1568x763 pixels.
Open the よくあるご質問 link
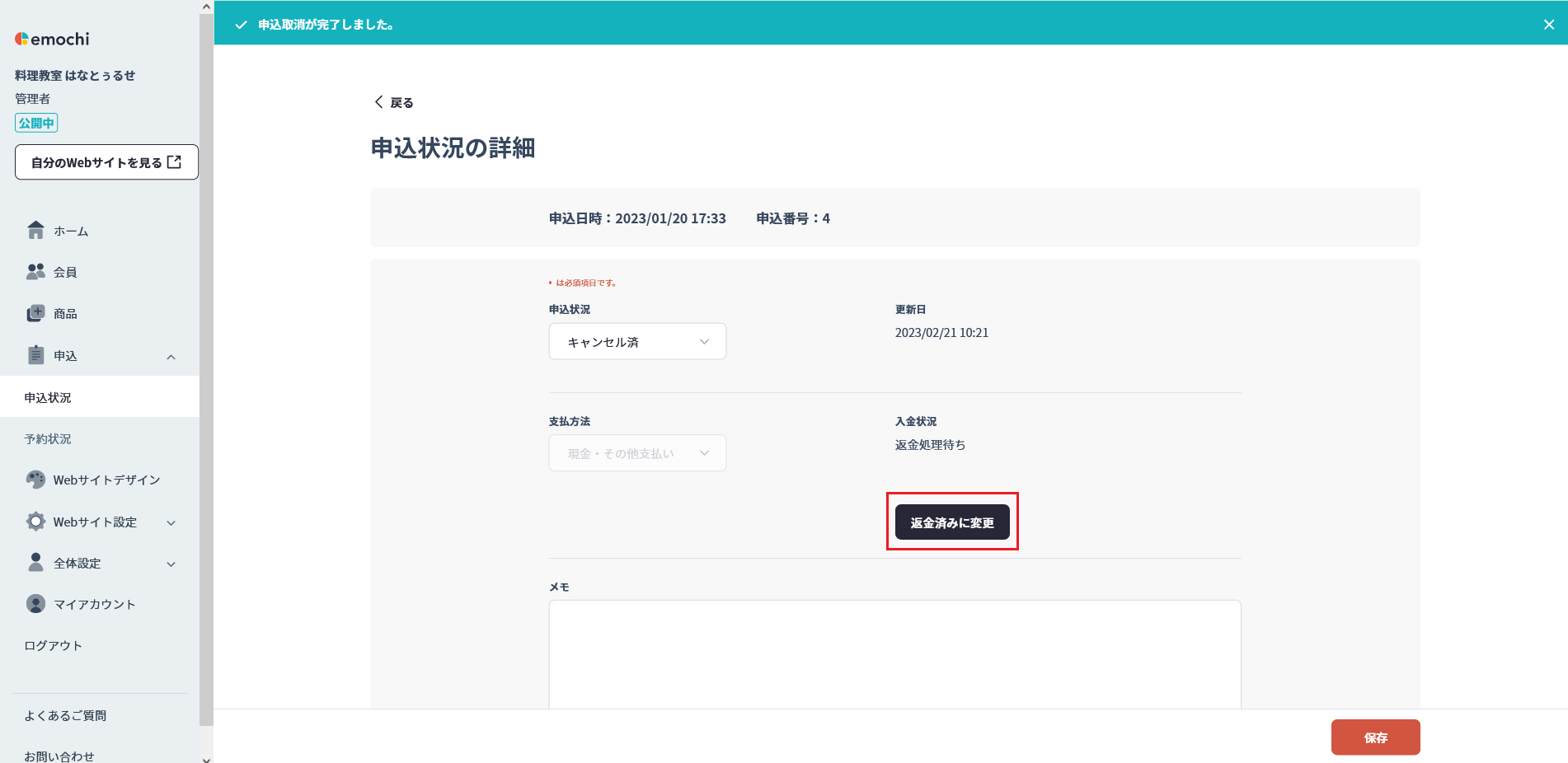click(65, 715)
